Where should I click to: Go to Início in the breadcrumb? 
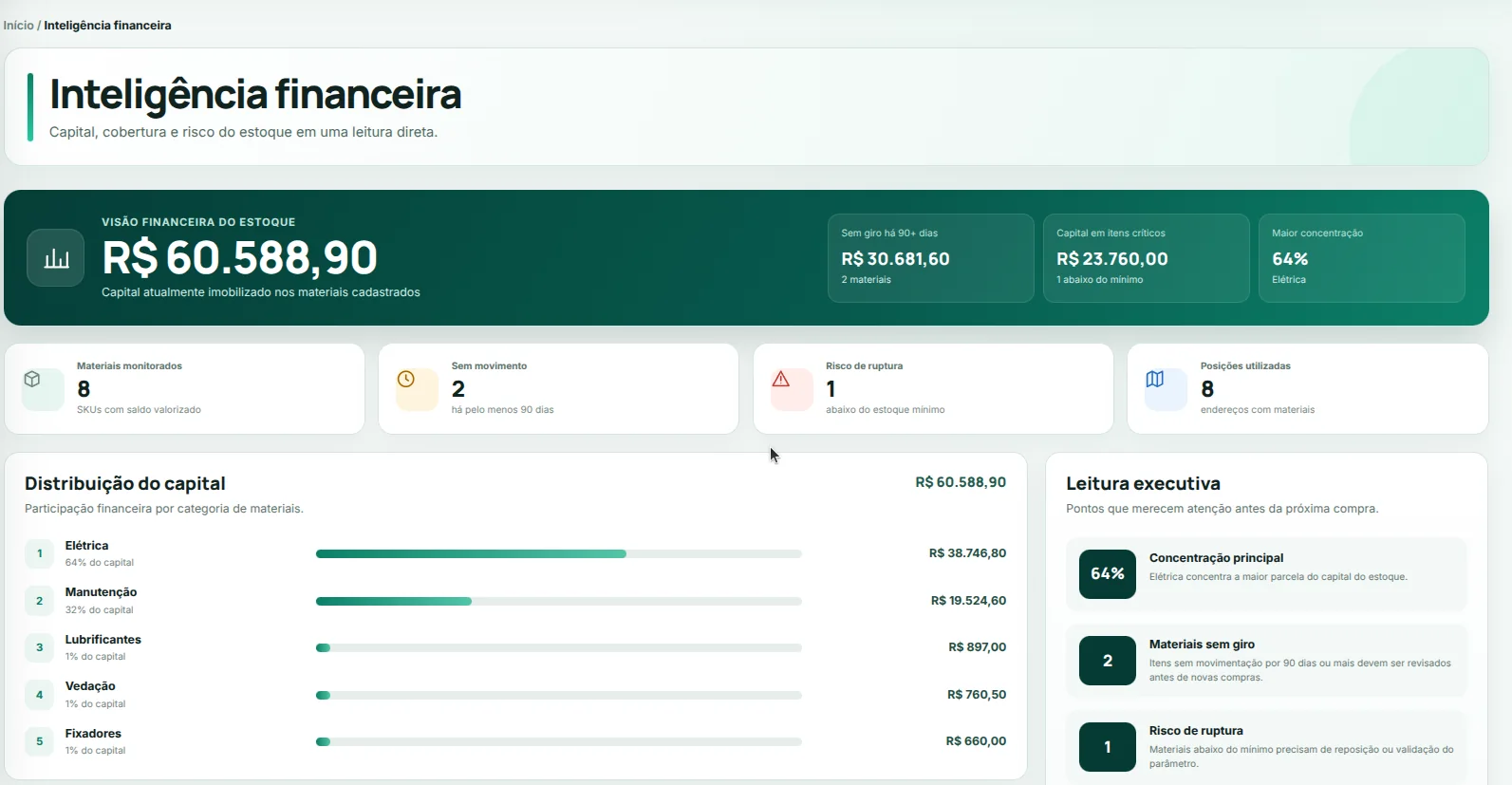pyautogui.click(x=18, y=26)
